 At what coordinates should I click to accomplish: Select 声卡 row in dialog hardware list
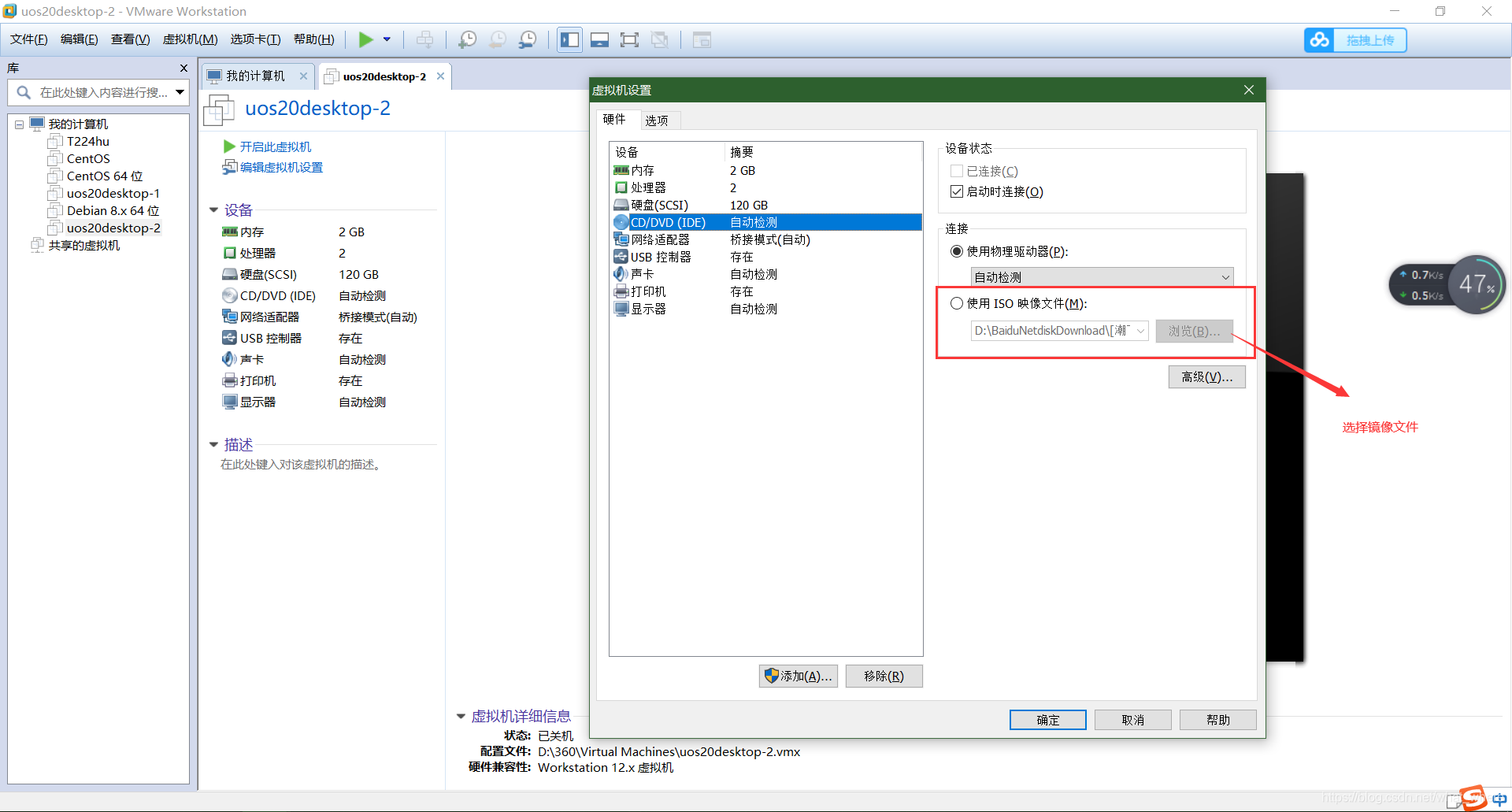(765, 275)
